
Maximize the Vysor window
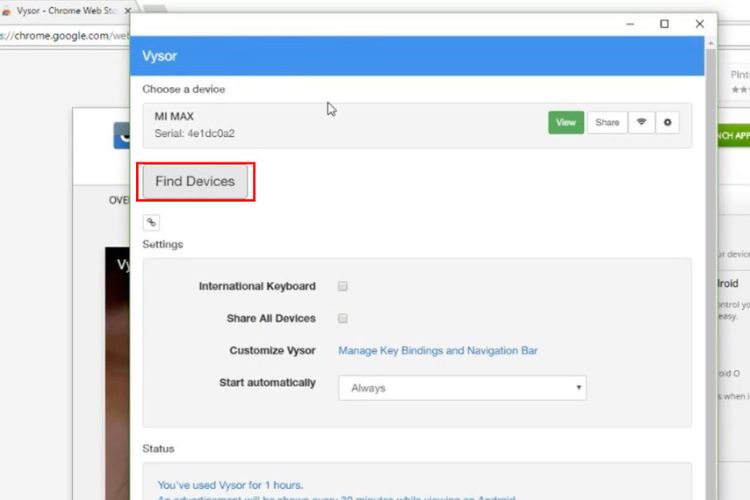[x=664, y=24]
